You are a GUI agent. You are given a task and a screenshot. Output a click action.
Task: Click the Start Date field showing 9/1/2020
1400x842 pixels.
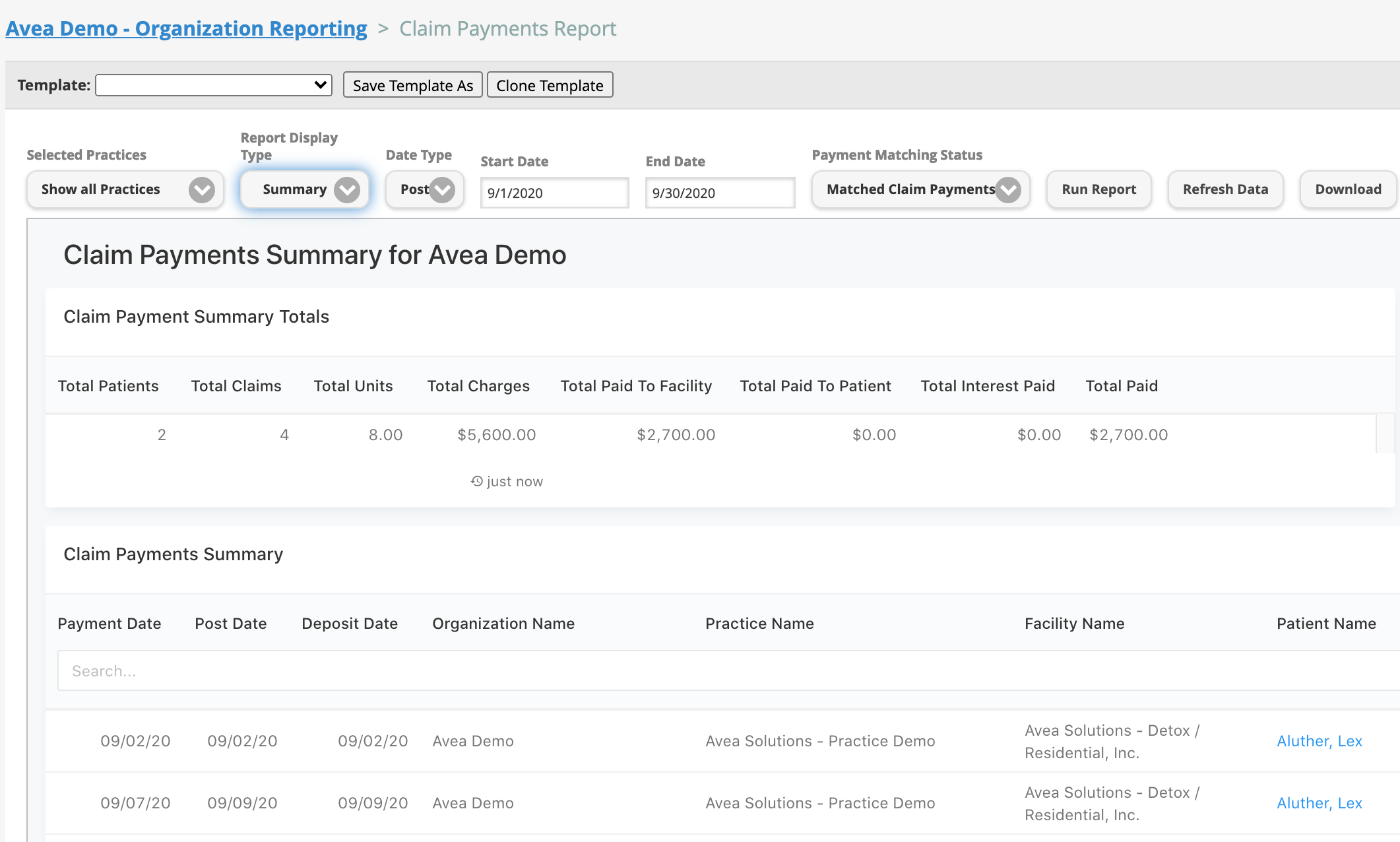click(x=554, y=193)
